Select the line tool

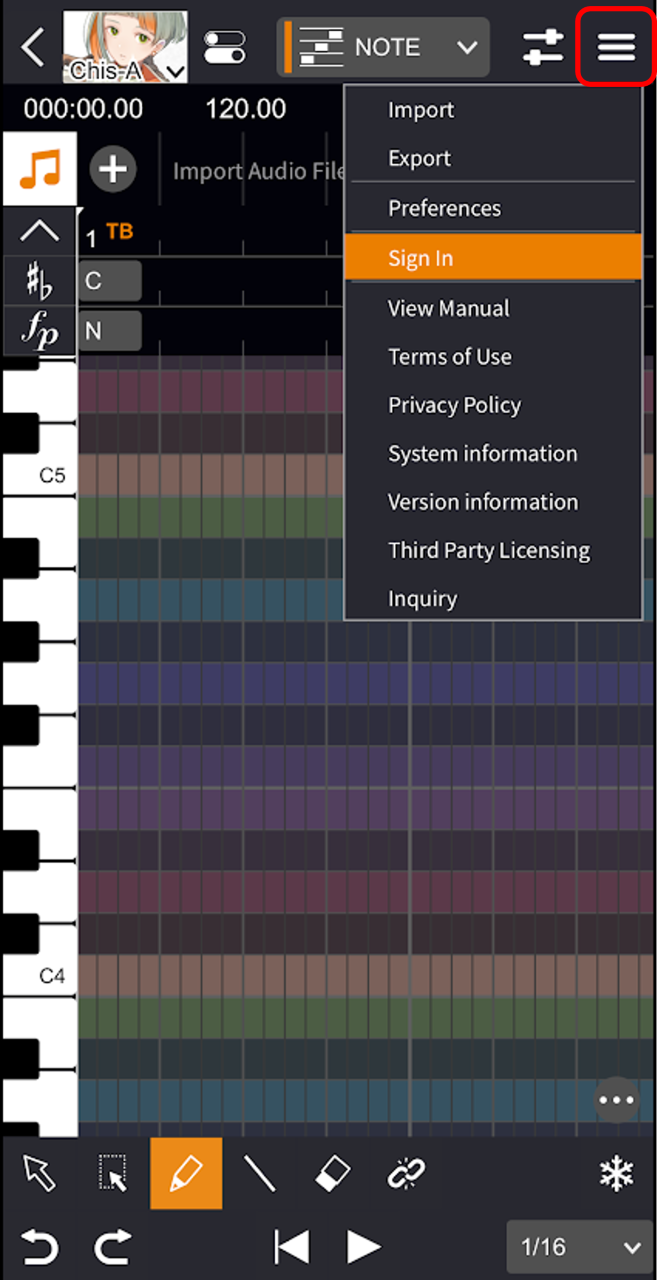(x=259, y=1173)
